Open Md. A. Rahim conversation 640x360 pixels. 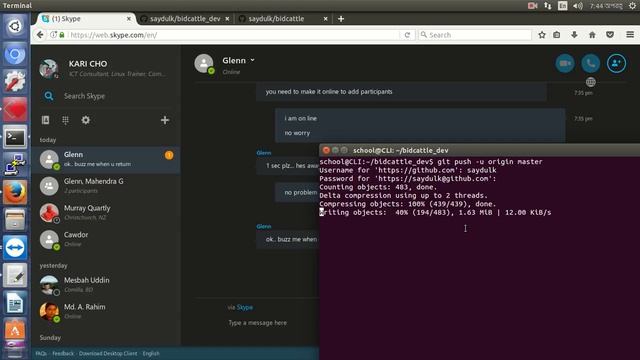tap(106, 311)
